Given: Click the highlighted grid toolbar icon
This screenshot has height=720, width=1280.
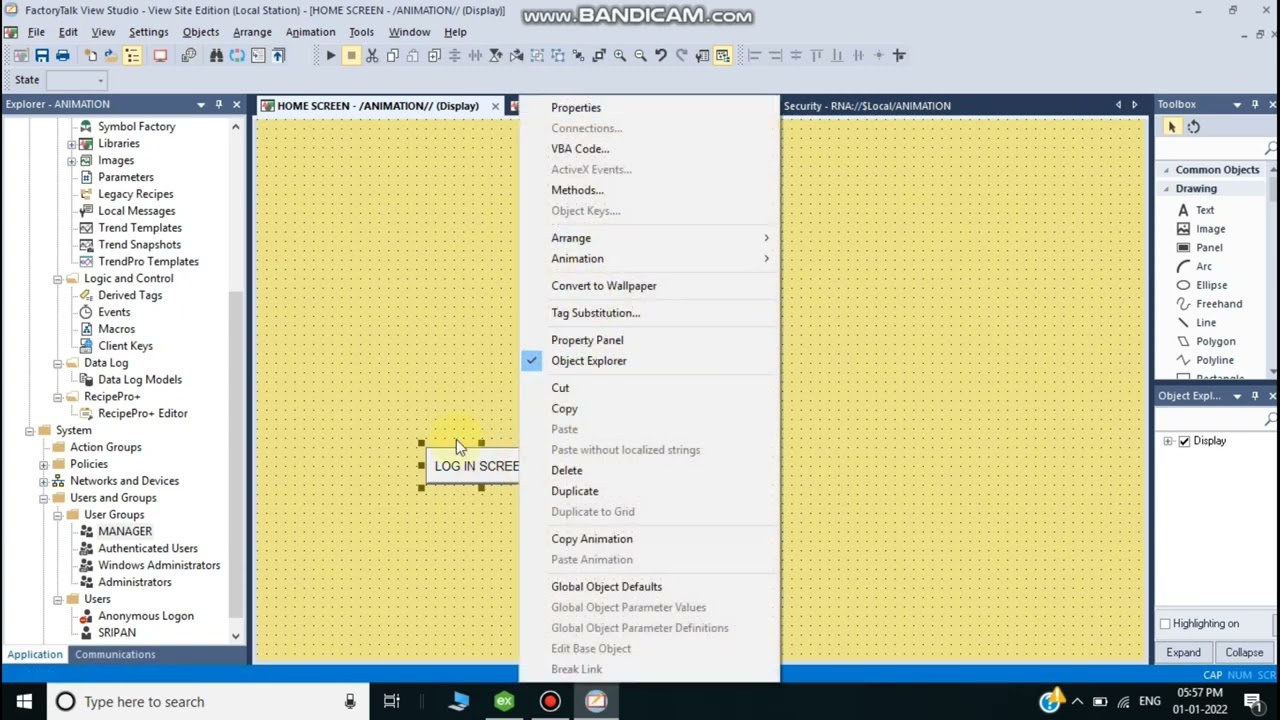Looking at the screenshot, I should (723, 56).
